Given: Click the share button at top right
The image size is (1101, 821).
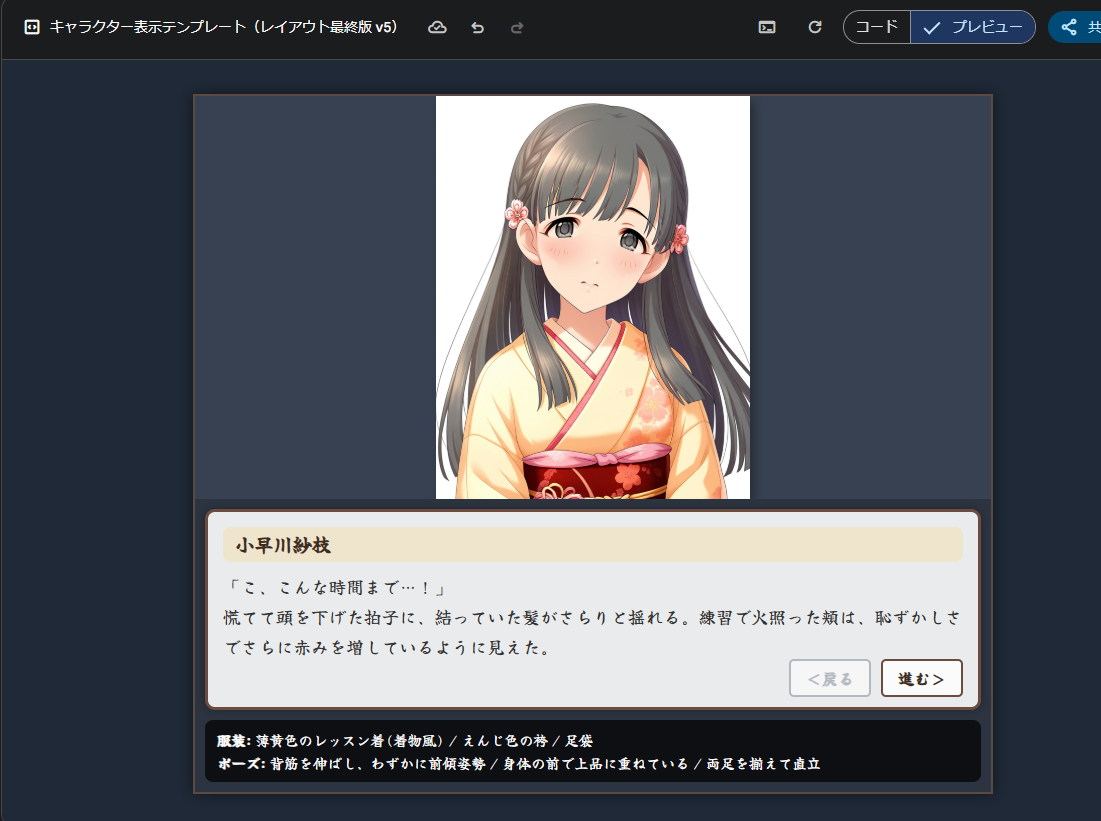Looking at the screenshot, I should coord(1076,27).
